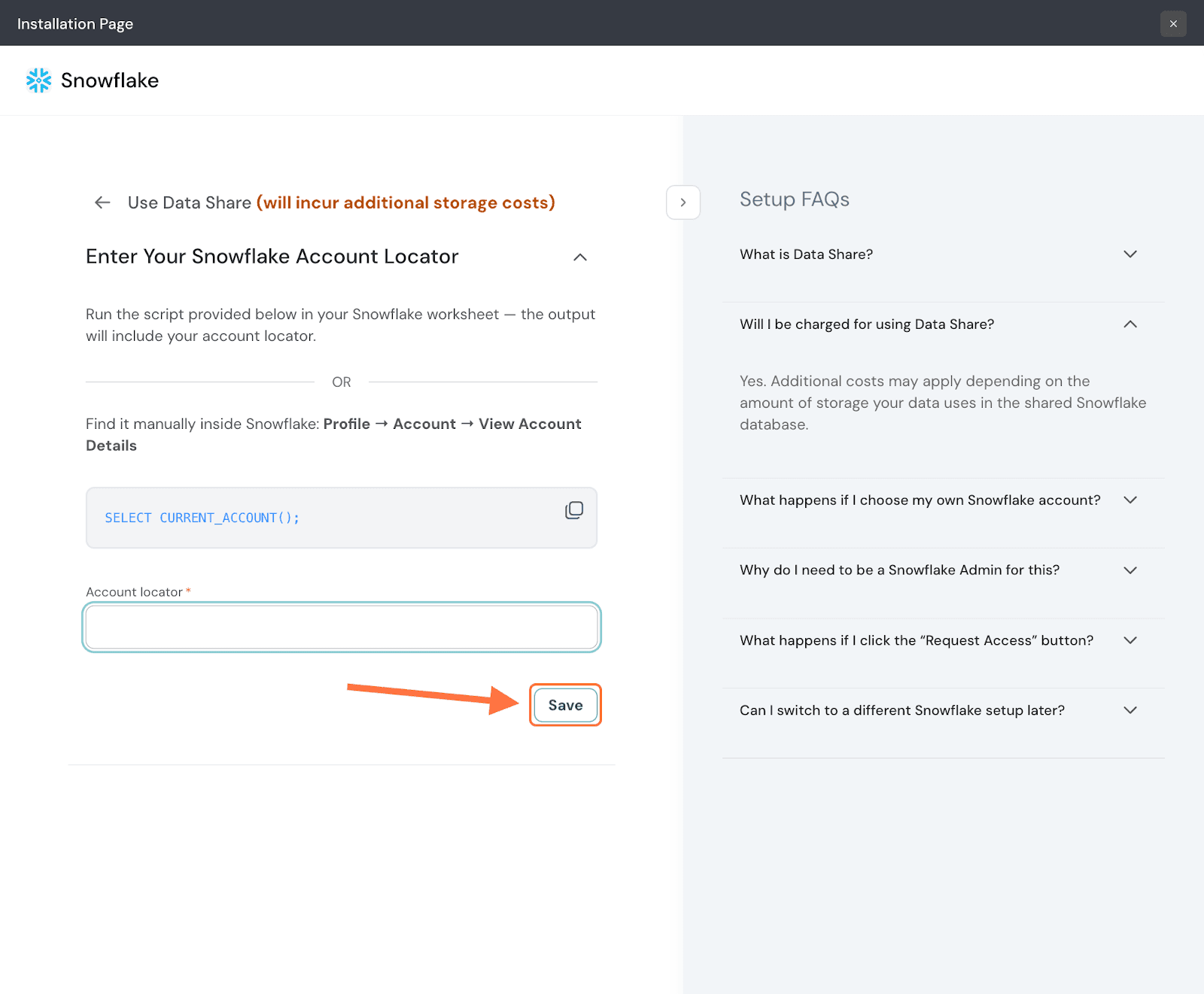The image size is (1204, 994).
Task: Collapse the Enter Your Snowflake Account Locator section
Action: [579, 257]
